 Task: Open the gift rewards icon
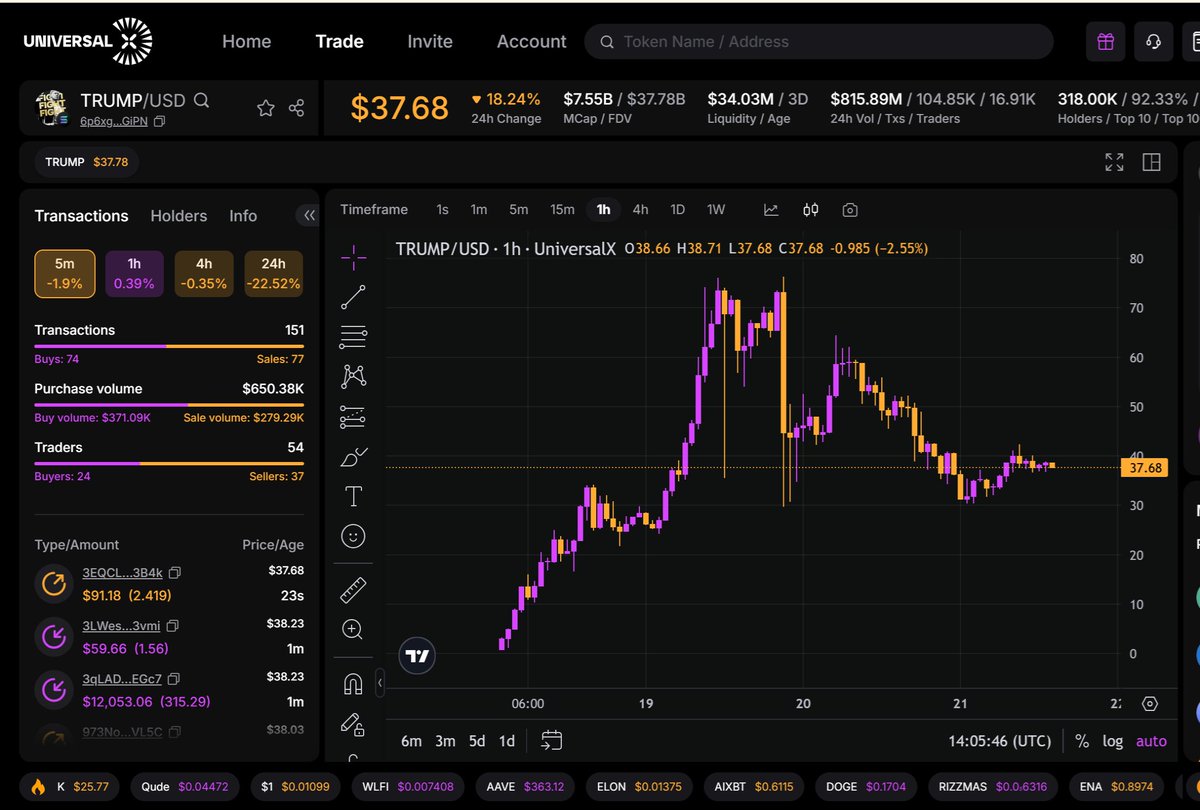point(1105,42)
